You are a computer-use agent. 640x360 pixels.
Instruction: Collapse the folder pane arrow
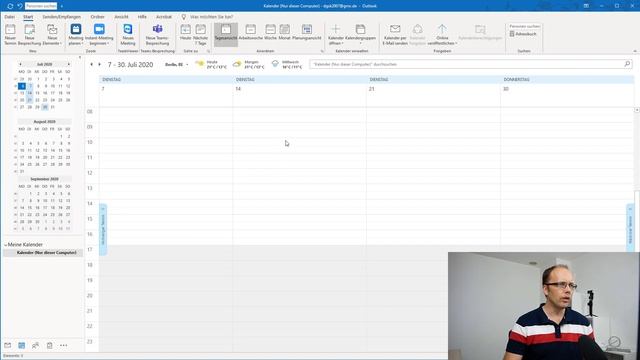[80, 58]
